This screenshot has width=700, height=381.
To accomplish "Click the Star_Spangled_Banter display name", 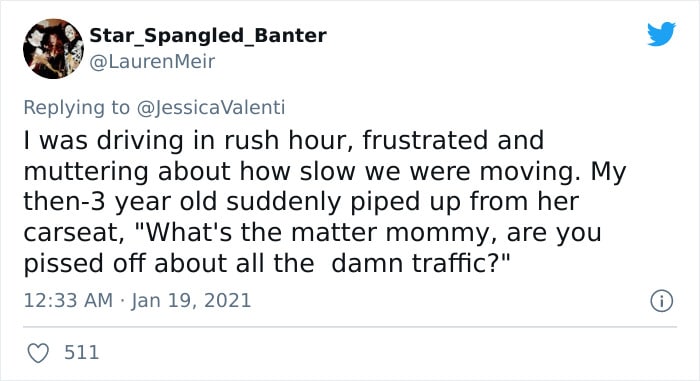I will tap(208, 36).
